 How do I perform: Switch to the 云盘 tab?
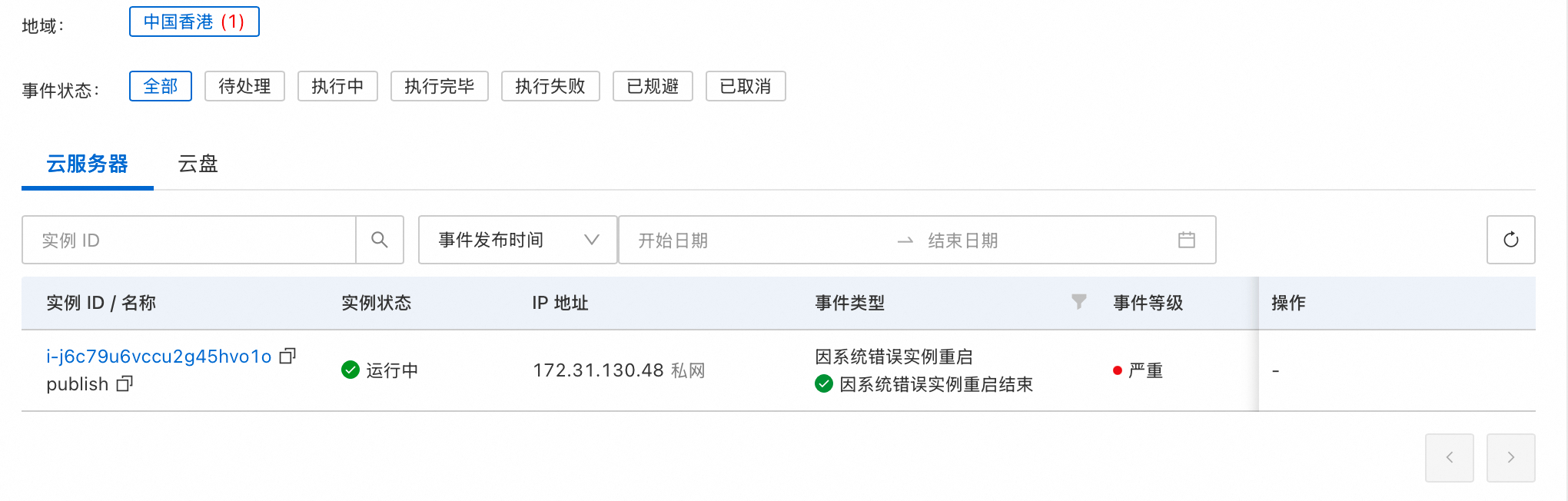(198, 164)
